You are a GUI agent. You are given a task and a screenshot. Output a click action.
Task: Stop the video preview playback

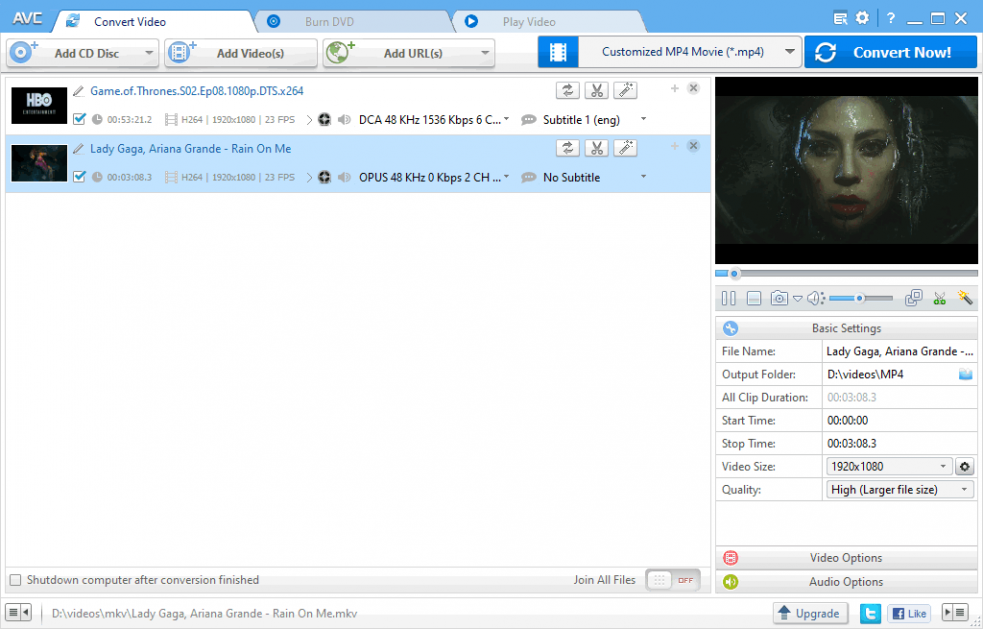coord(754,298)
